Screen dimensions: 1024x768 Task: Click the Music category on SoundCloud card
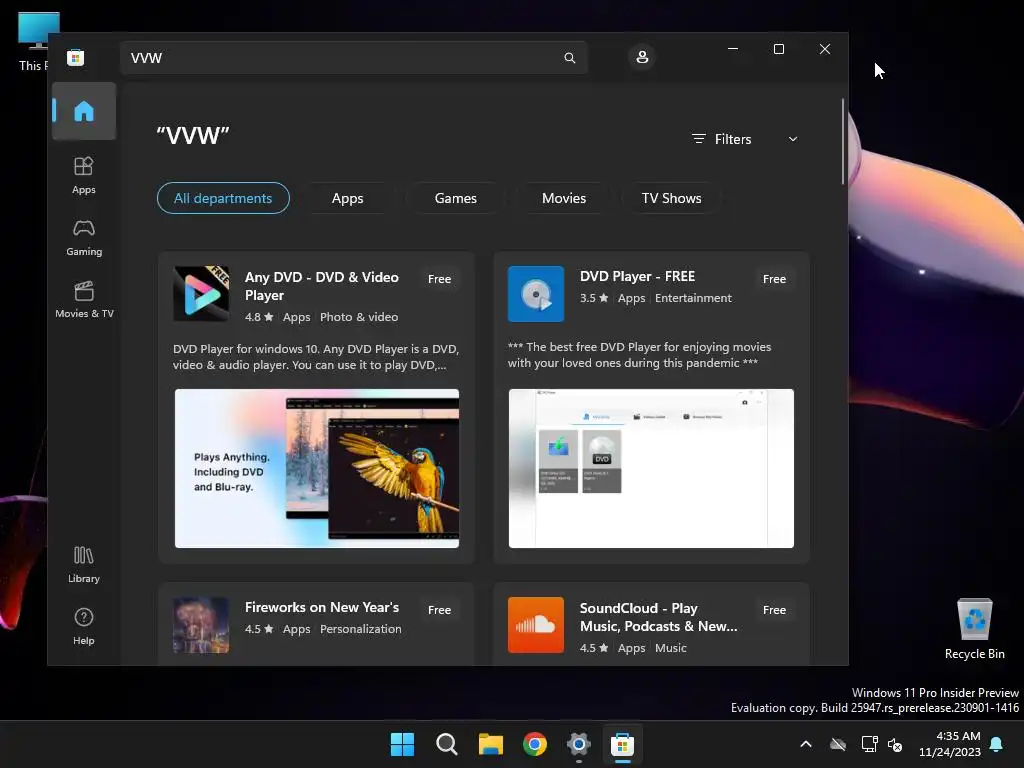pos(671,648)
